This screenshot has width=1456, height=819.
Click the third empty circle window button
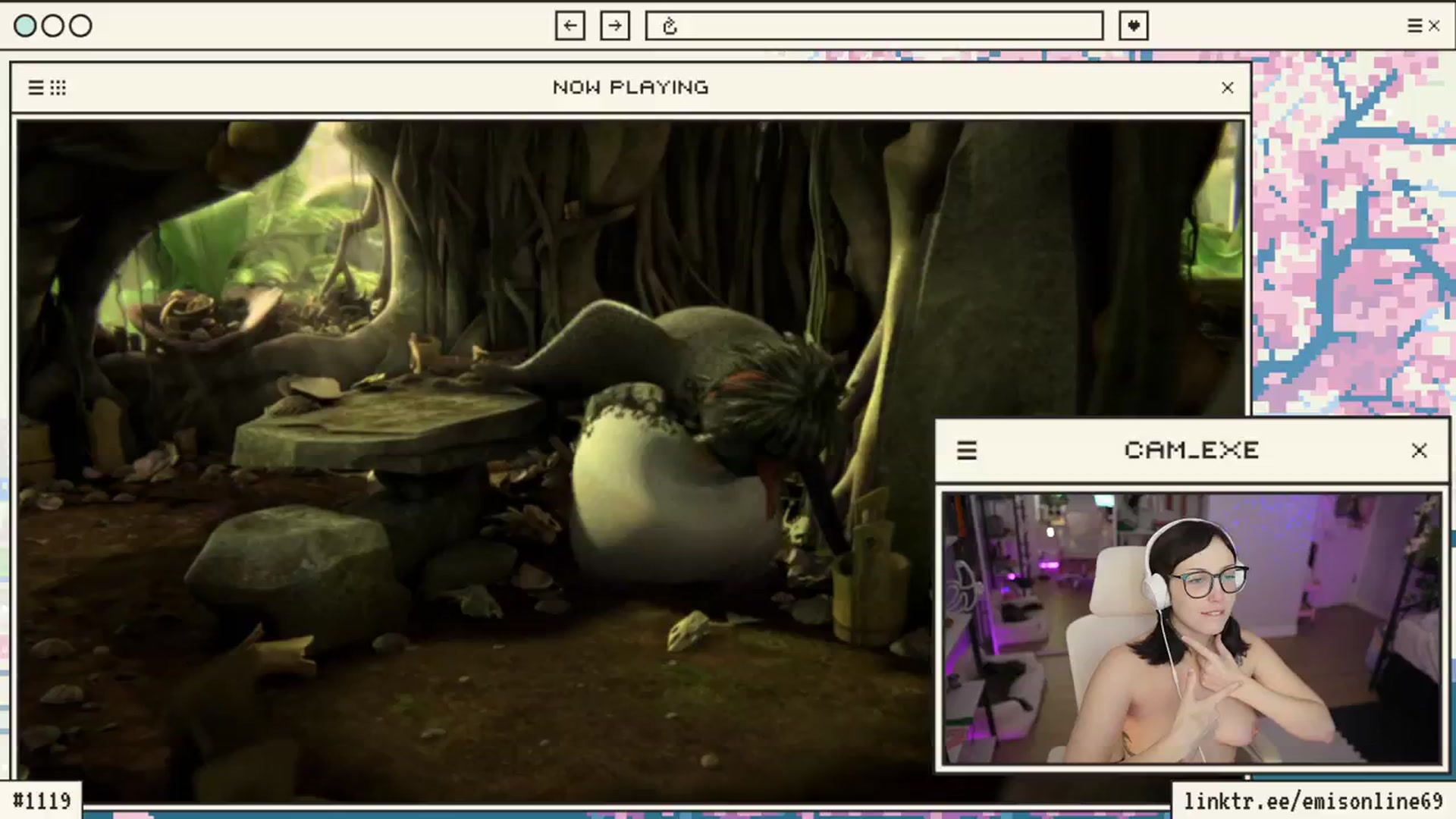point(80,26)
